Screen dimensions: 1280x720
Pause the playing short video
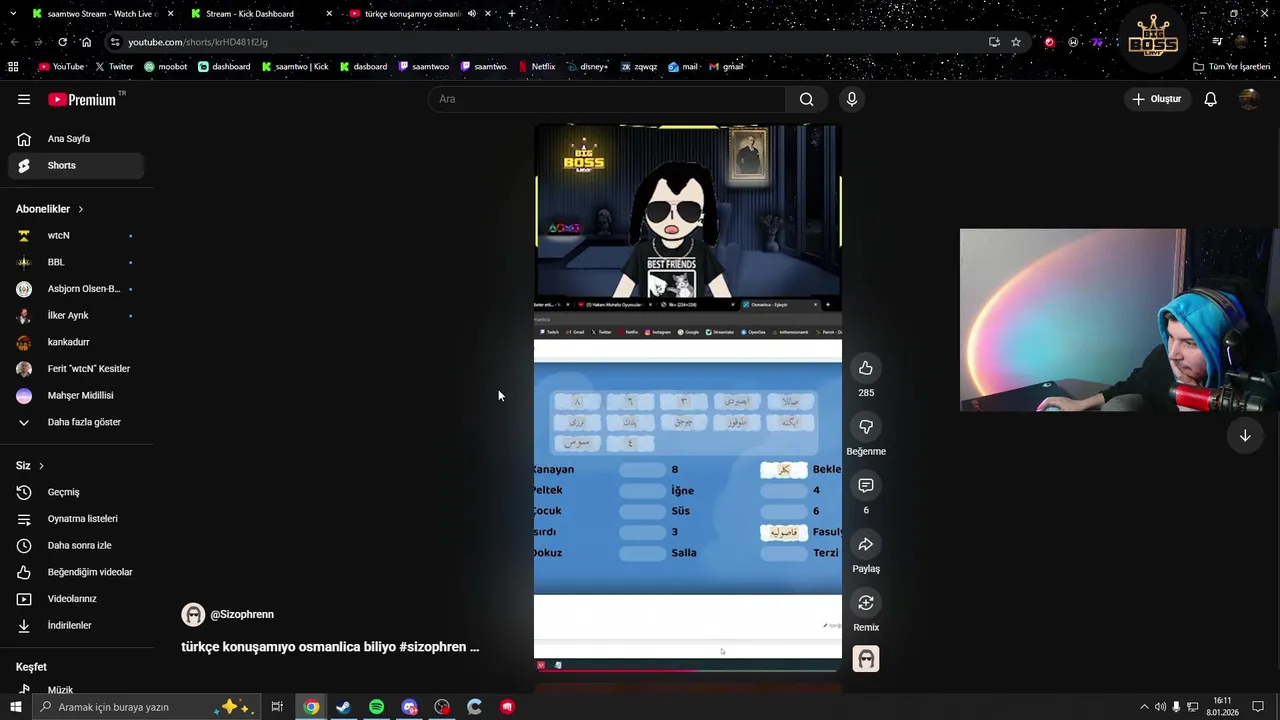pyautogui.click(x=688, y=400)
